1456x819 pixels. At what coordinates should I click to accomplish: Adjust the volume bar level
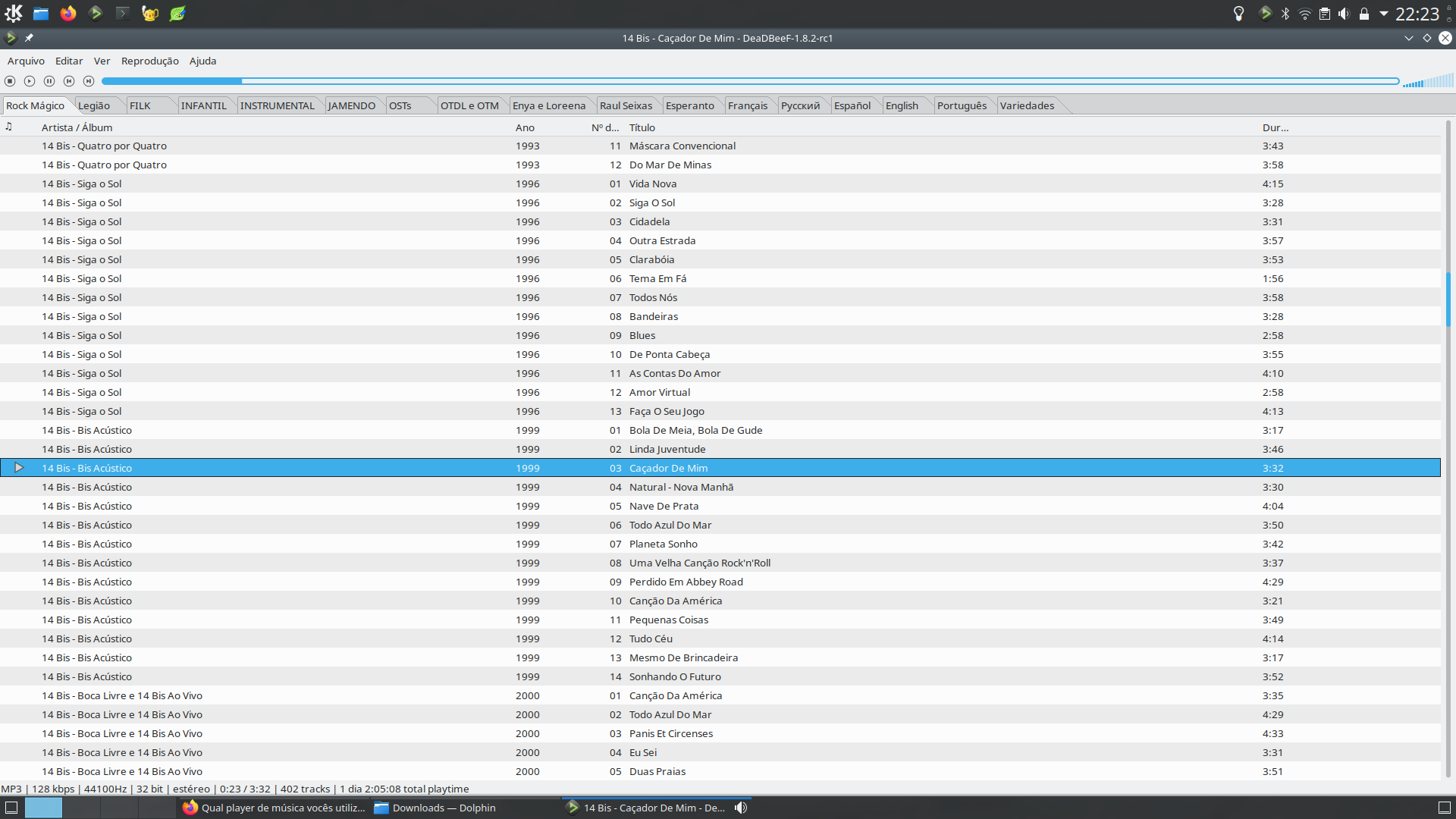click(1428, 81)
